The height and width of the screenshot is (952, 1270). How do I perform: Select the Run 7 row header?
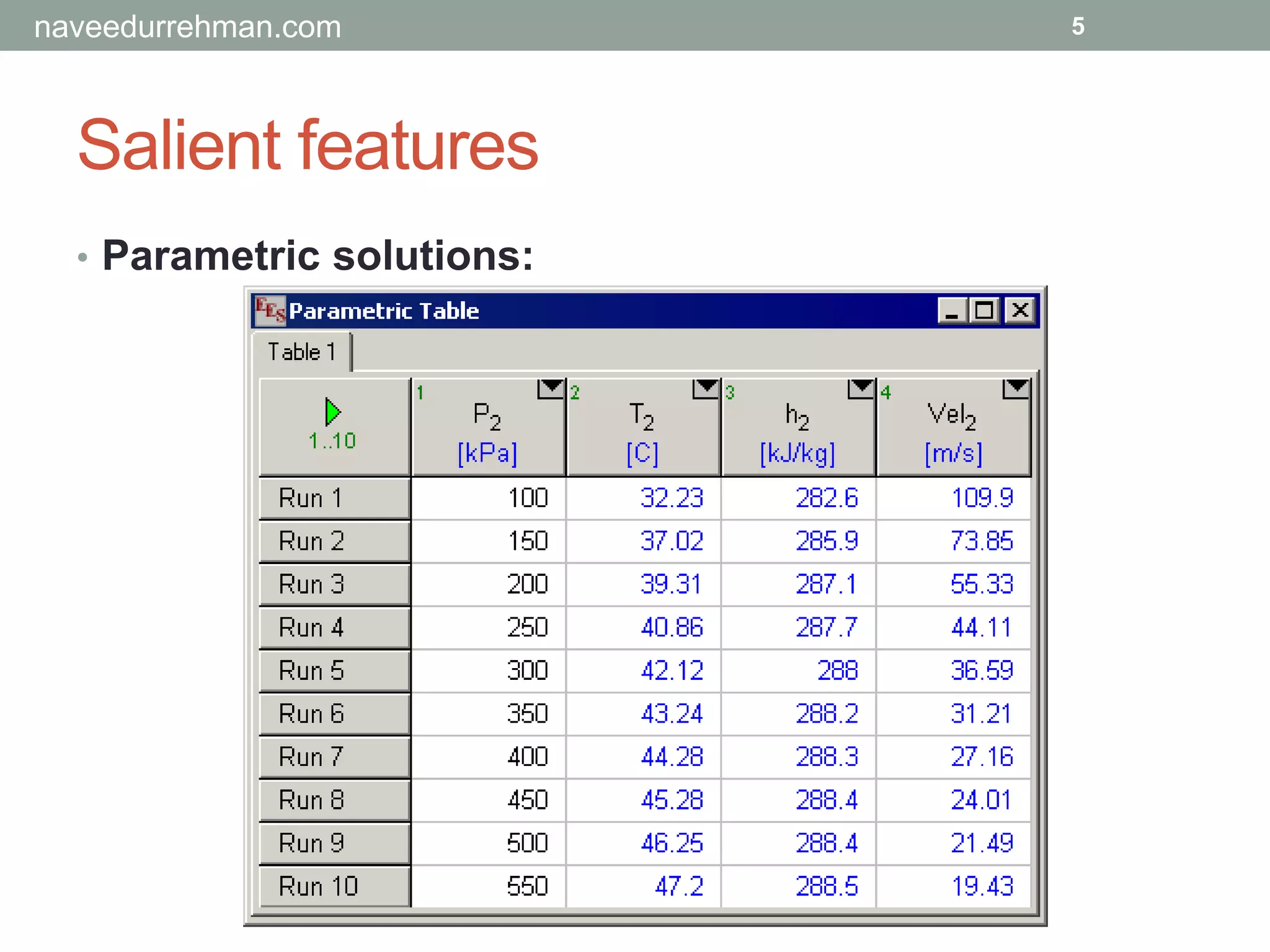(335, 757)
